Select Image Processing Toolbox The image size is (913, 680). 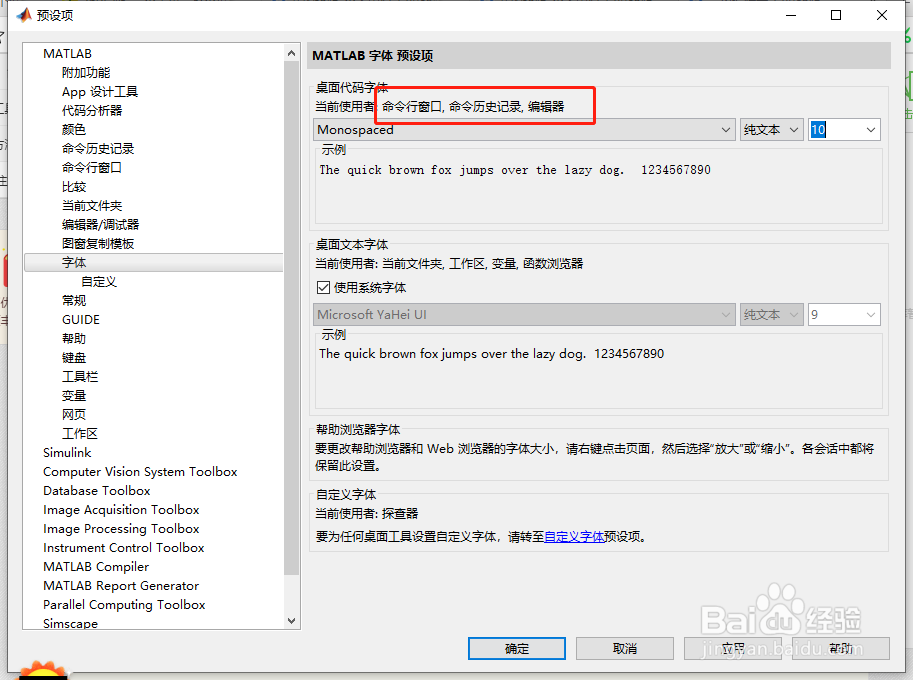tap(121, 529)
